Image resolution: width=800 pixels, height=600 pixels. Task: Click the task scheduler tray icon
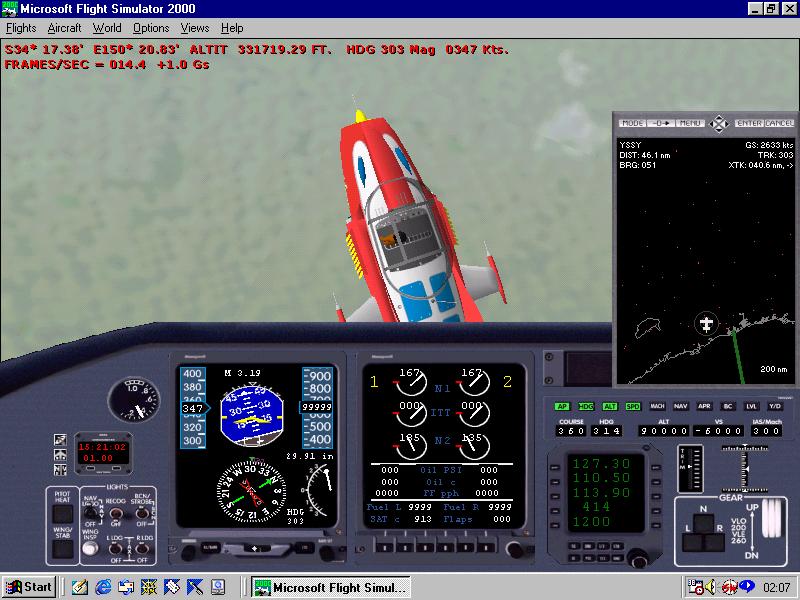(694, 587)
